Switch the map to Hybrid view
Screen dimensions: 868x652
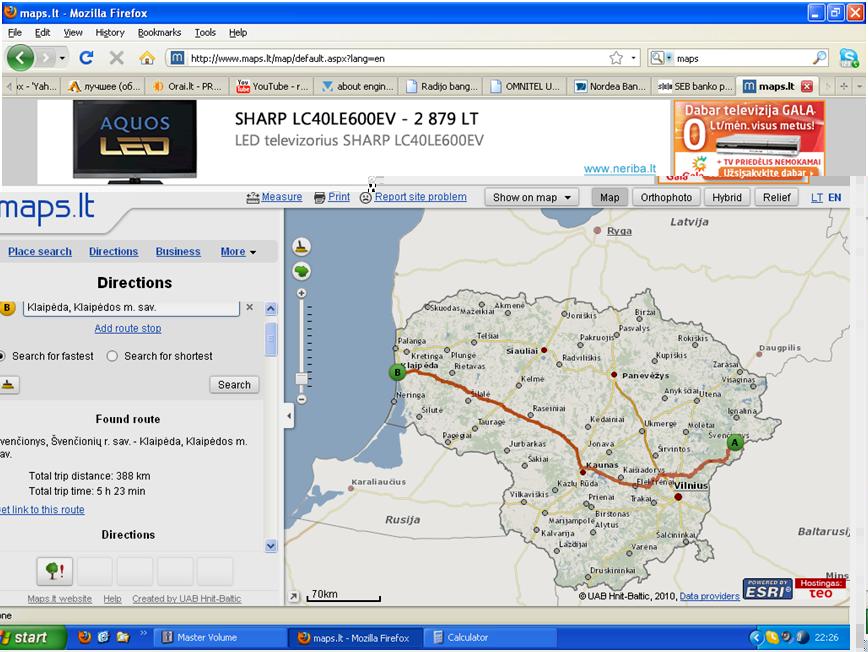(727, 198)
